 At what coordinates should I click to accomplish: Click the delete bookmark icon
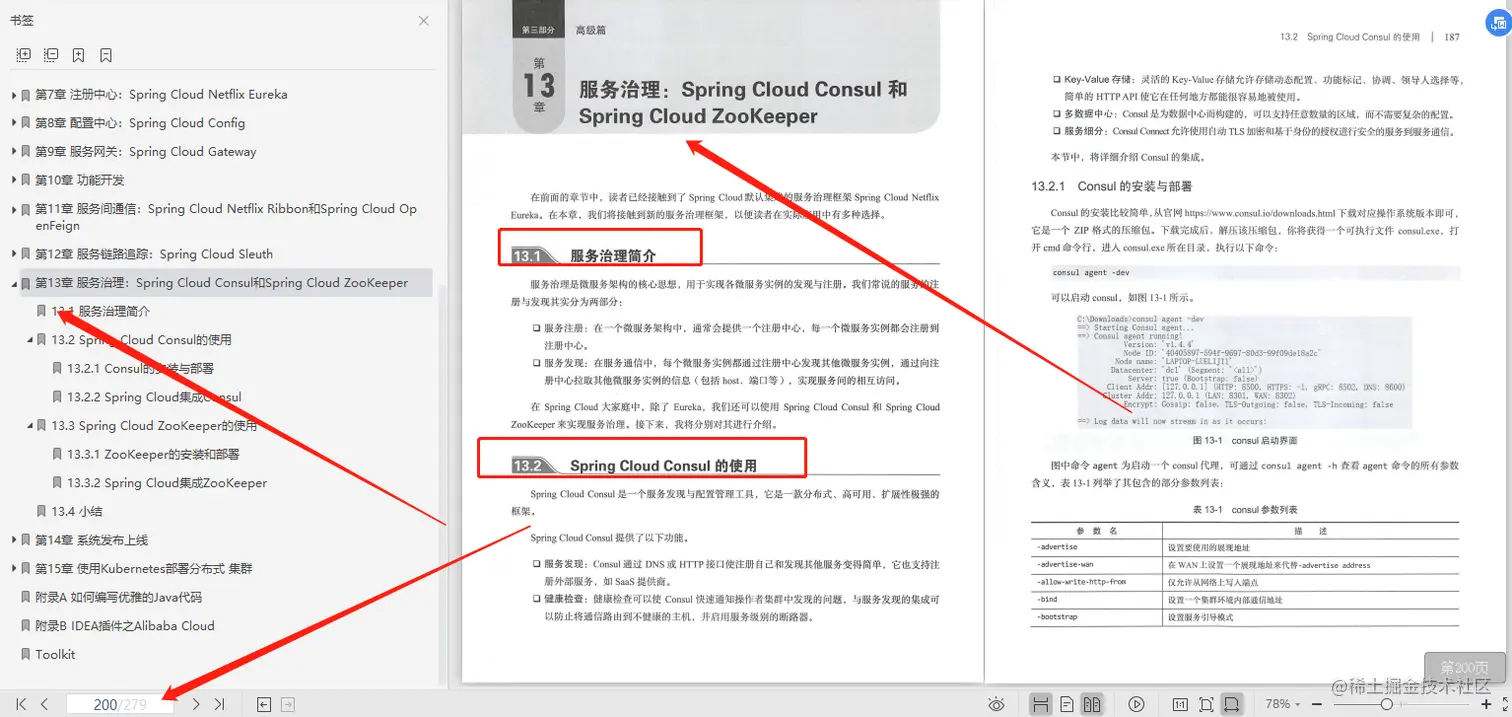point(106,55)
